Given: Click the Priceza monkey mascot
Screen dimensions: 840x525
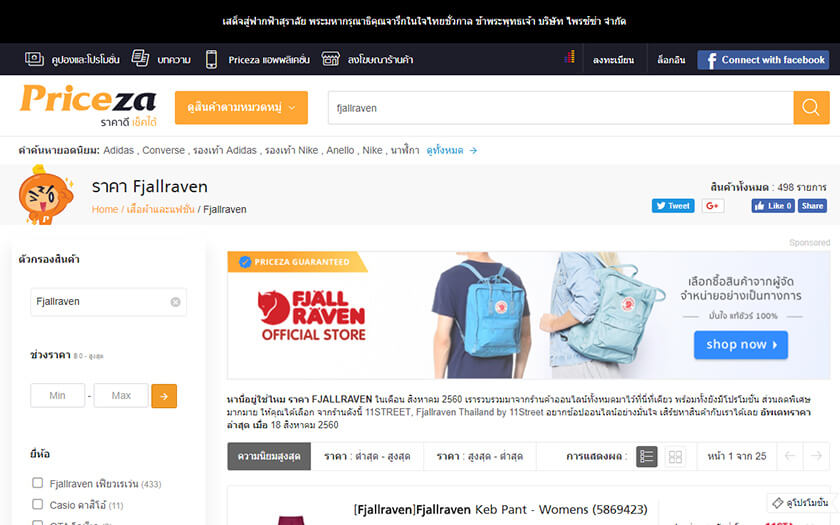Looking at the screenshot, I should (x=45, y=195).
